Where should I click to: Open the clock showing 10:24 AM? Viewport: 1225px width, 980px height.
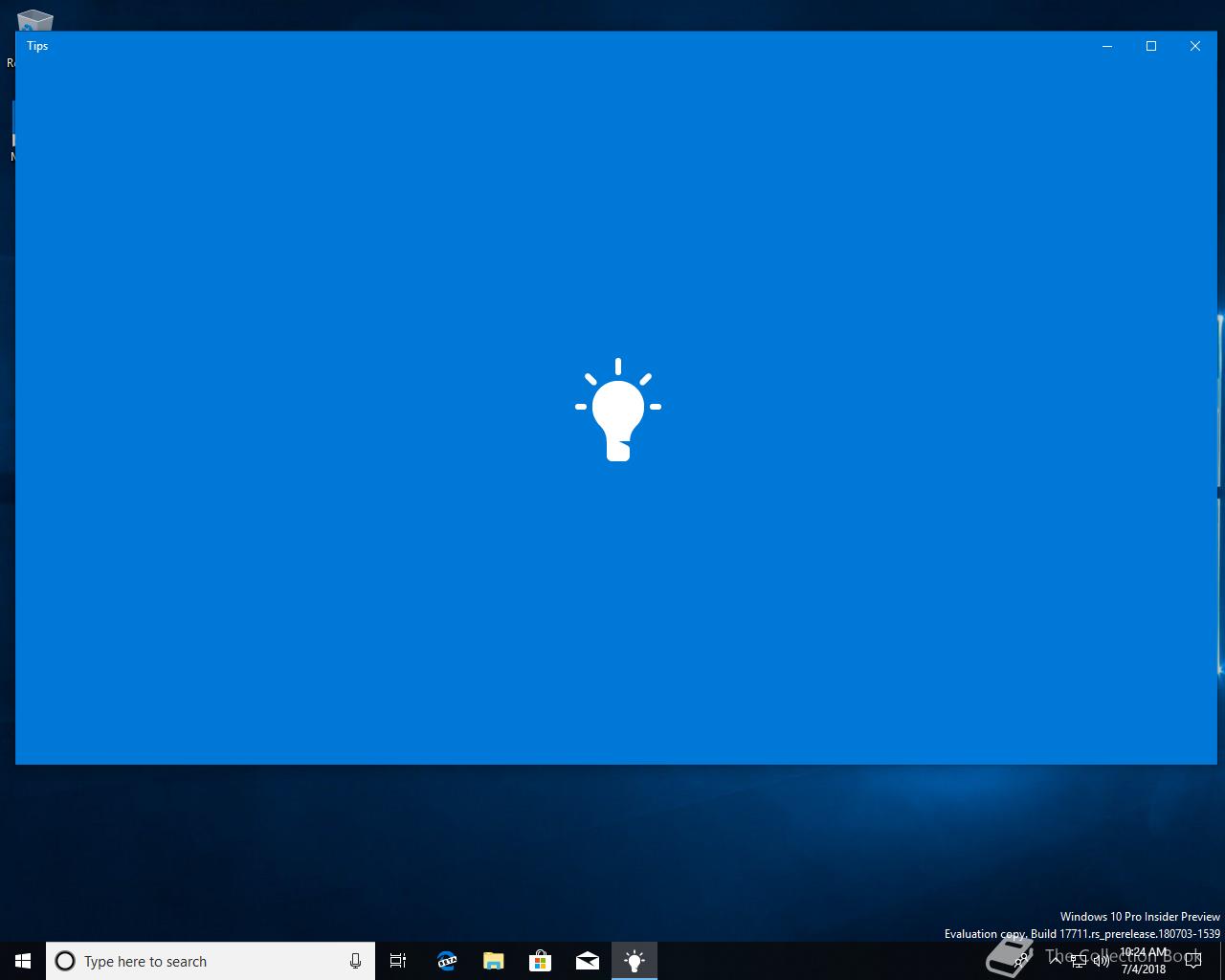[1144, 961]
